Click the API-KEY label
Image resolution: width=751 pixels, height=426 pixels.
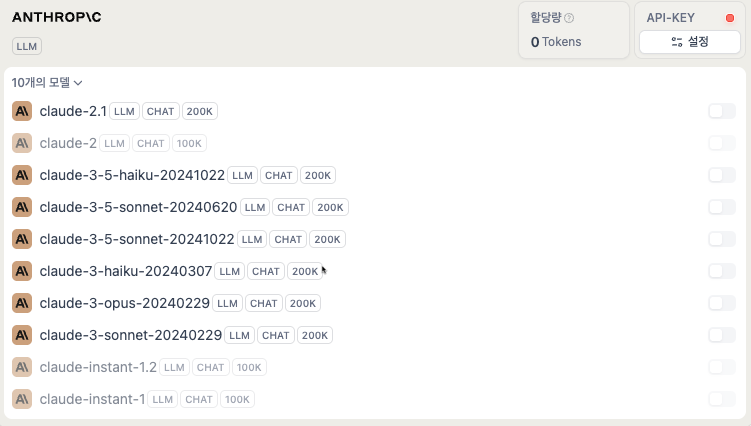[x=671, y=18]
